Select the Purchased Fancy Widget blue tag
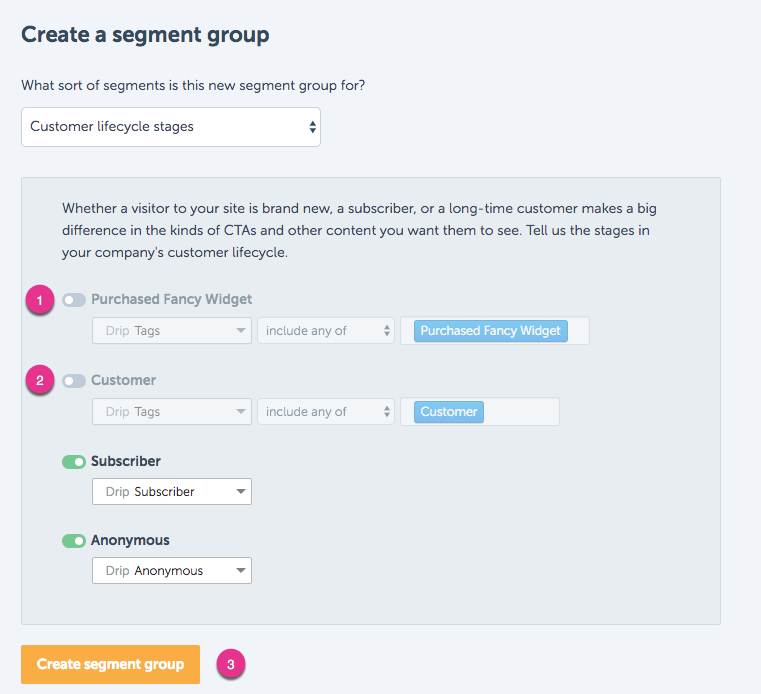761x694 pixels. coord(490,331)
